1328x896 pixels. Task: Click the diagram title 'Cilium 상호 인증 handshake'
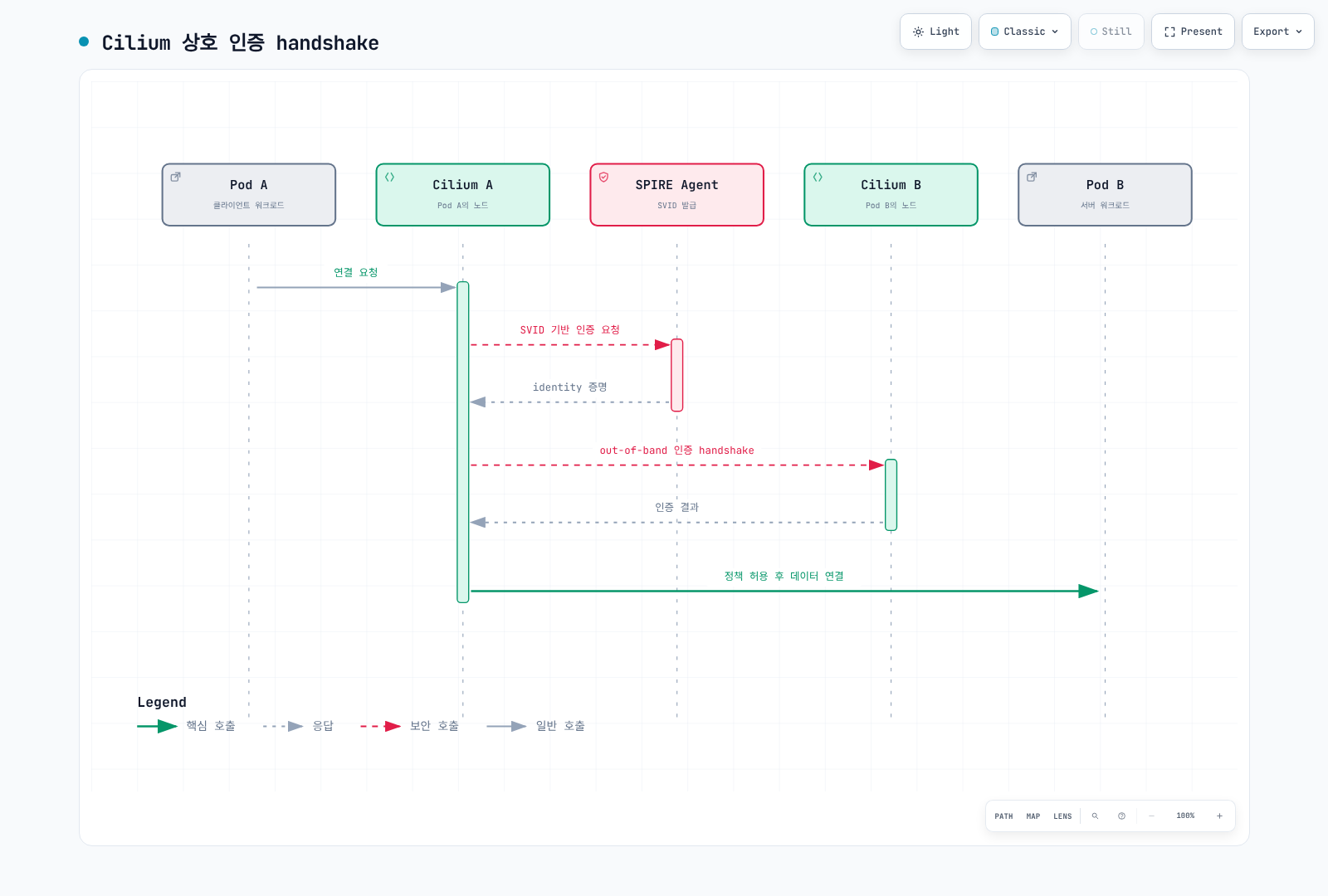(241, 42)
